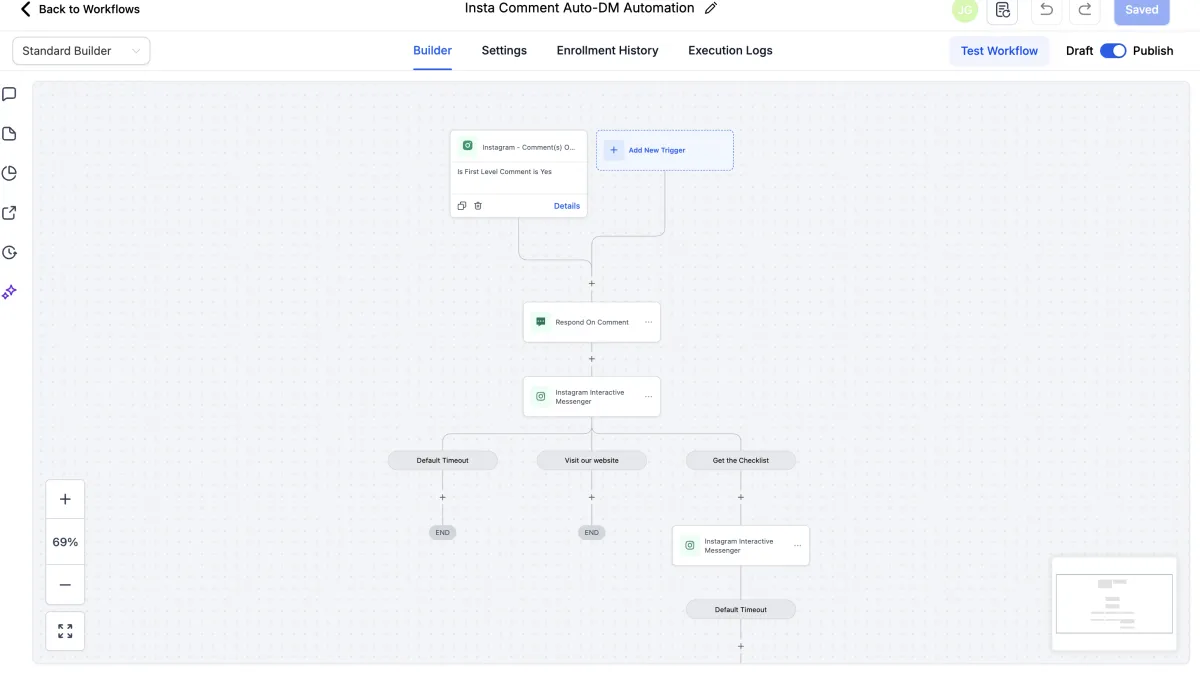This screenshot has width=1200, height=674.
Task: Open the trigger Details link
Action: (567, 206)
